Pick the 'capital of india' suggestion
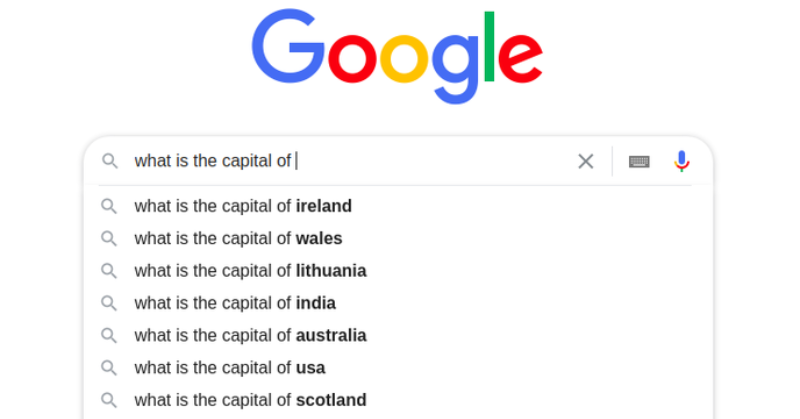Screen dimensions: 800x419 click(398, 303)
